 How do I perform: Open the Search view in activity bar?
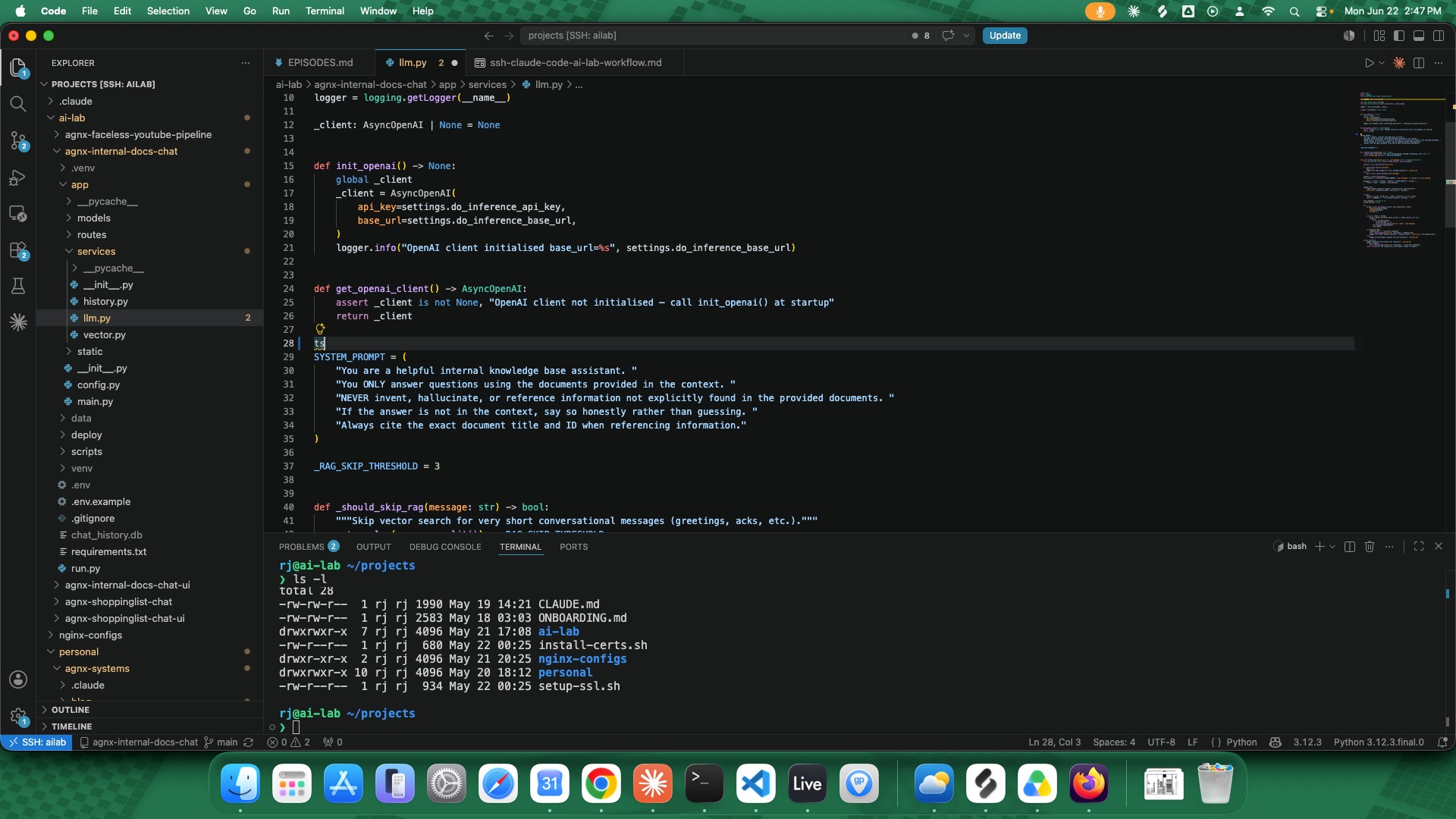18,104
